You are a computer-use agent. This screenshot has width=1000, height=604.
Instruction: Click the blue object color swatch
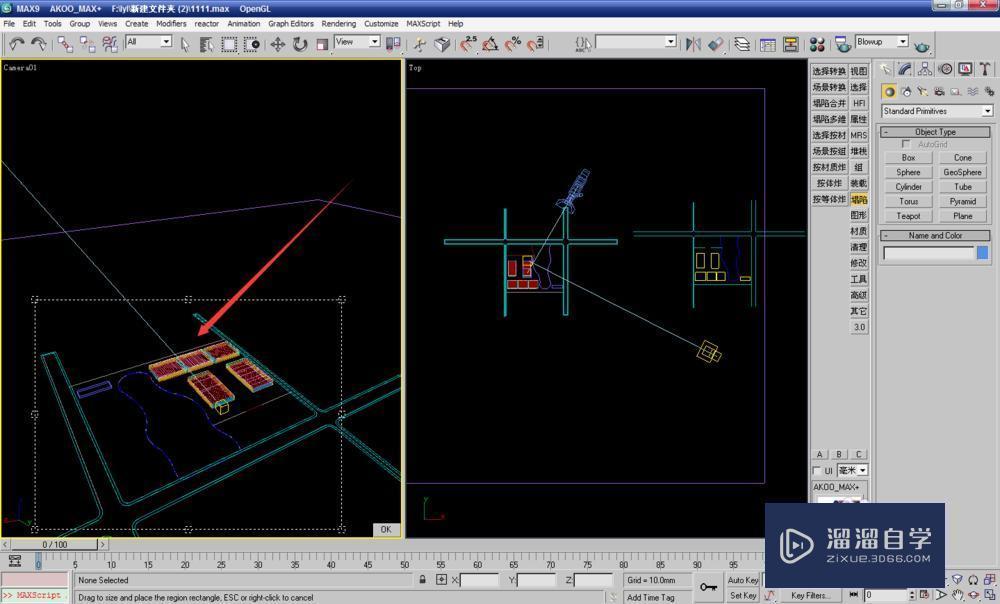[982, 253]
